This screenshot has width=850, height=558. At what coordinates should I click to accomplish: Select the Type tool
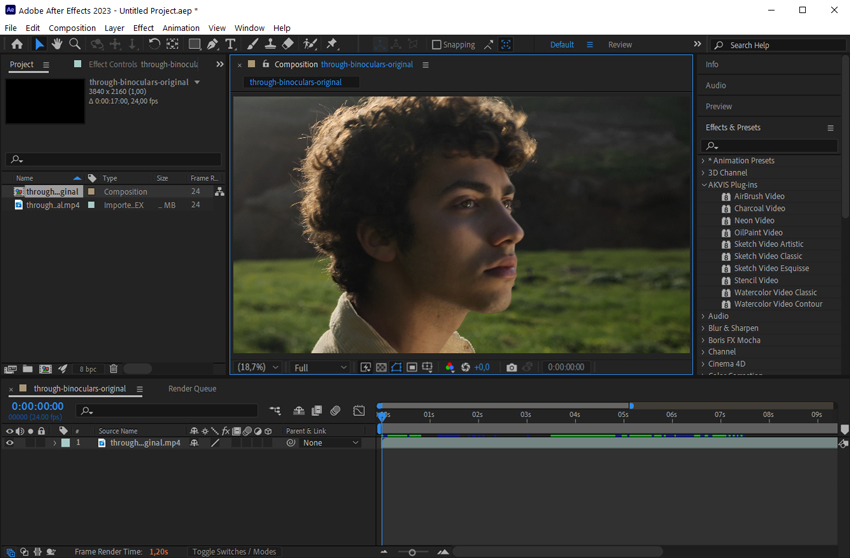(x=230, y=44)
